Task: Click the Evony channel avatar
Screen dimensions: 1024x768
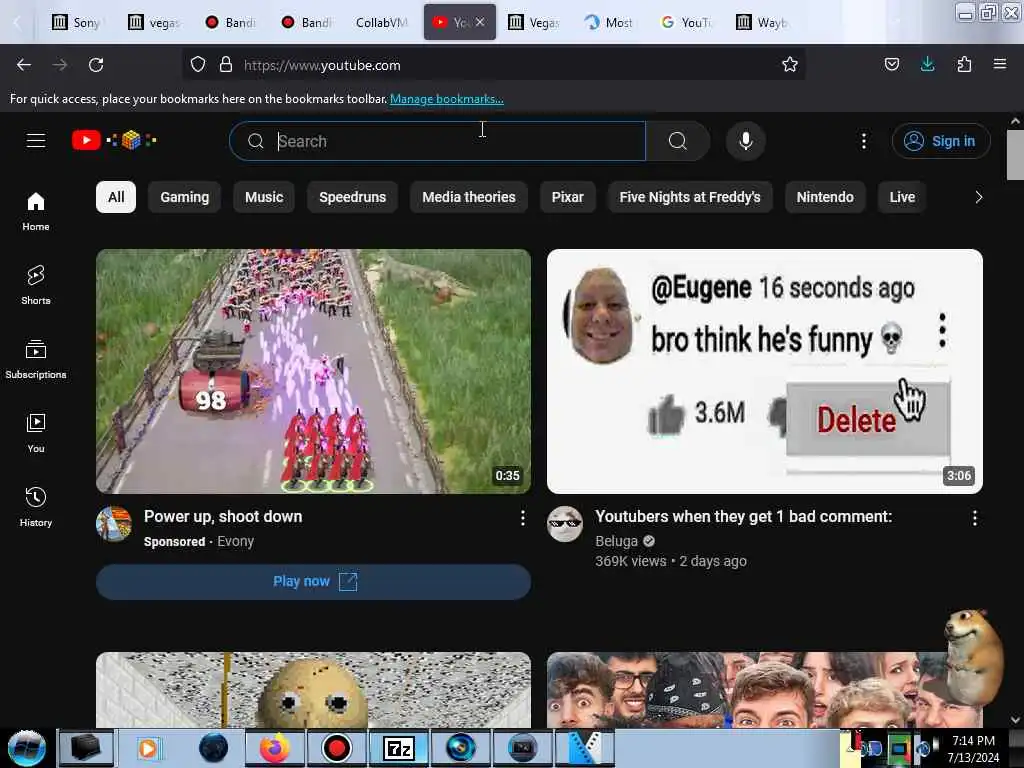Action: coord(114,524)
